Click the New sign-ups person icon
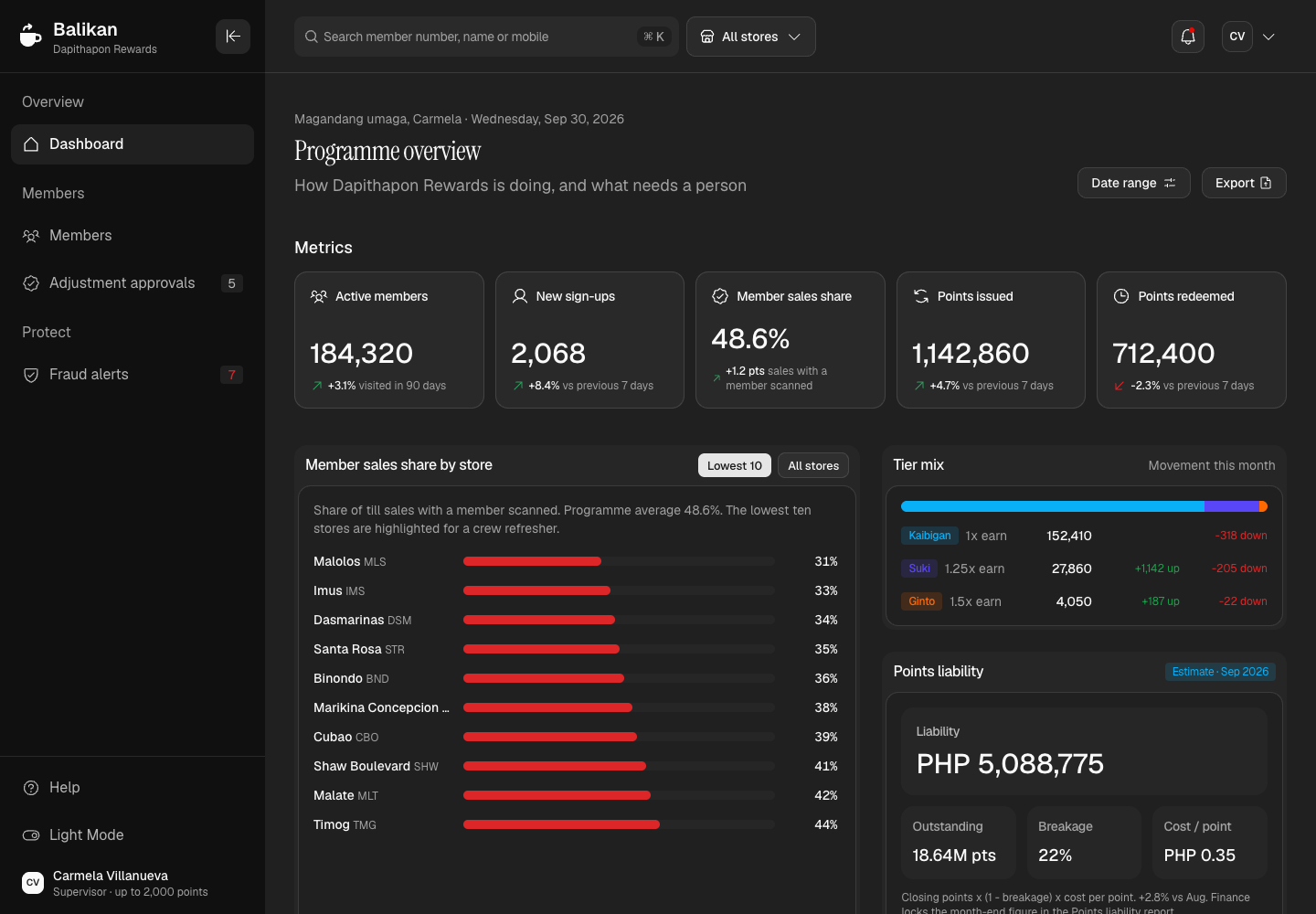 click(x=520, y=296)
